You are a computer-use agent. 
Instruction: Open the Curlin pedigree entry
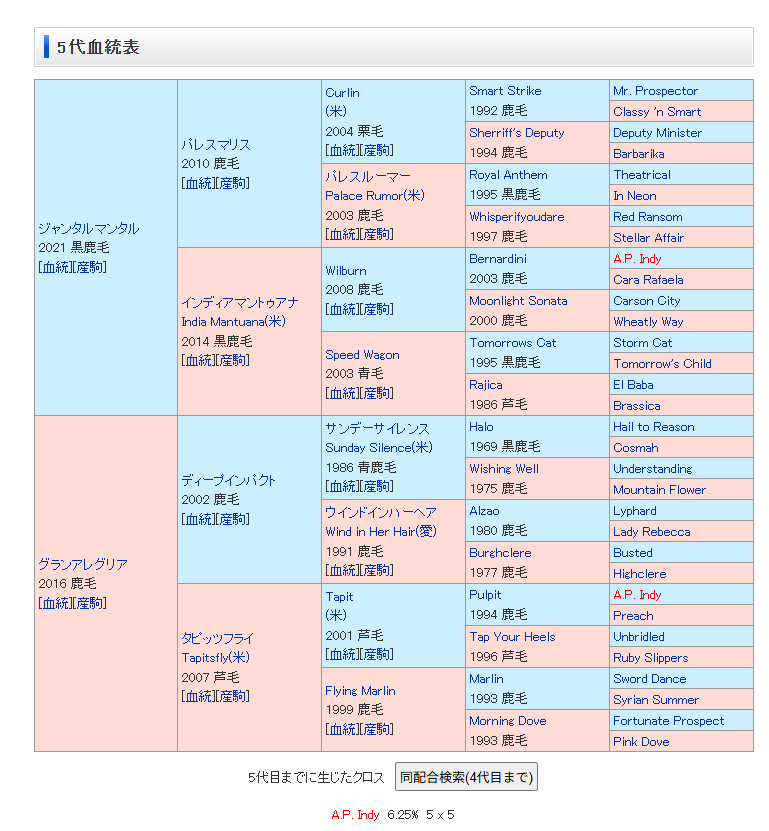pos(342,93)
